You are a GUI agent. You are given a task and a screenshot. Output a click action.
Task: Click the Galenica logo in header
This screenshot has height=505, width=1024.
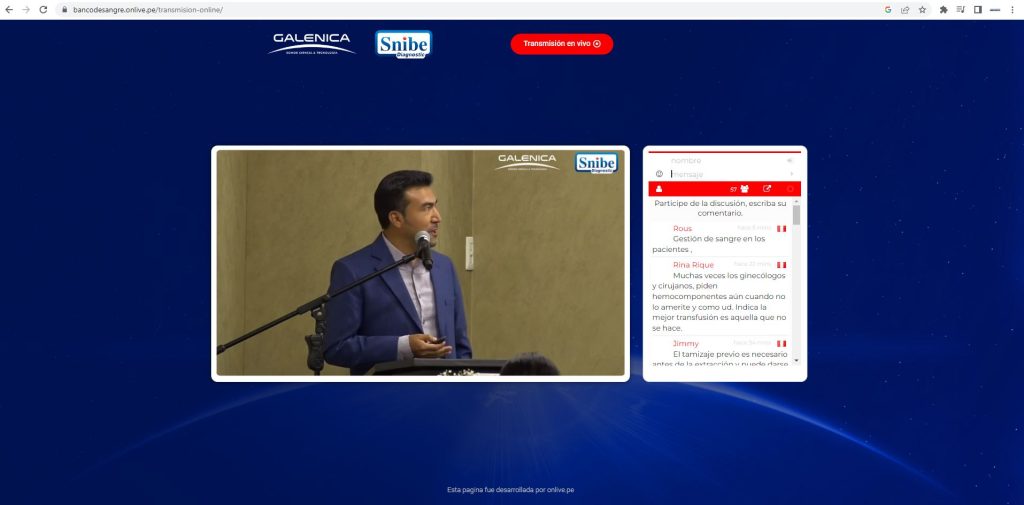coord(312,44)
